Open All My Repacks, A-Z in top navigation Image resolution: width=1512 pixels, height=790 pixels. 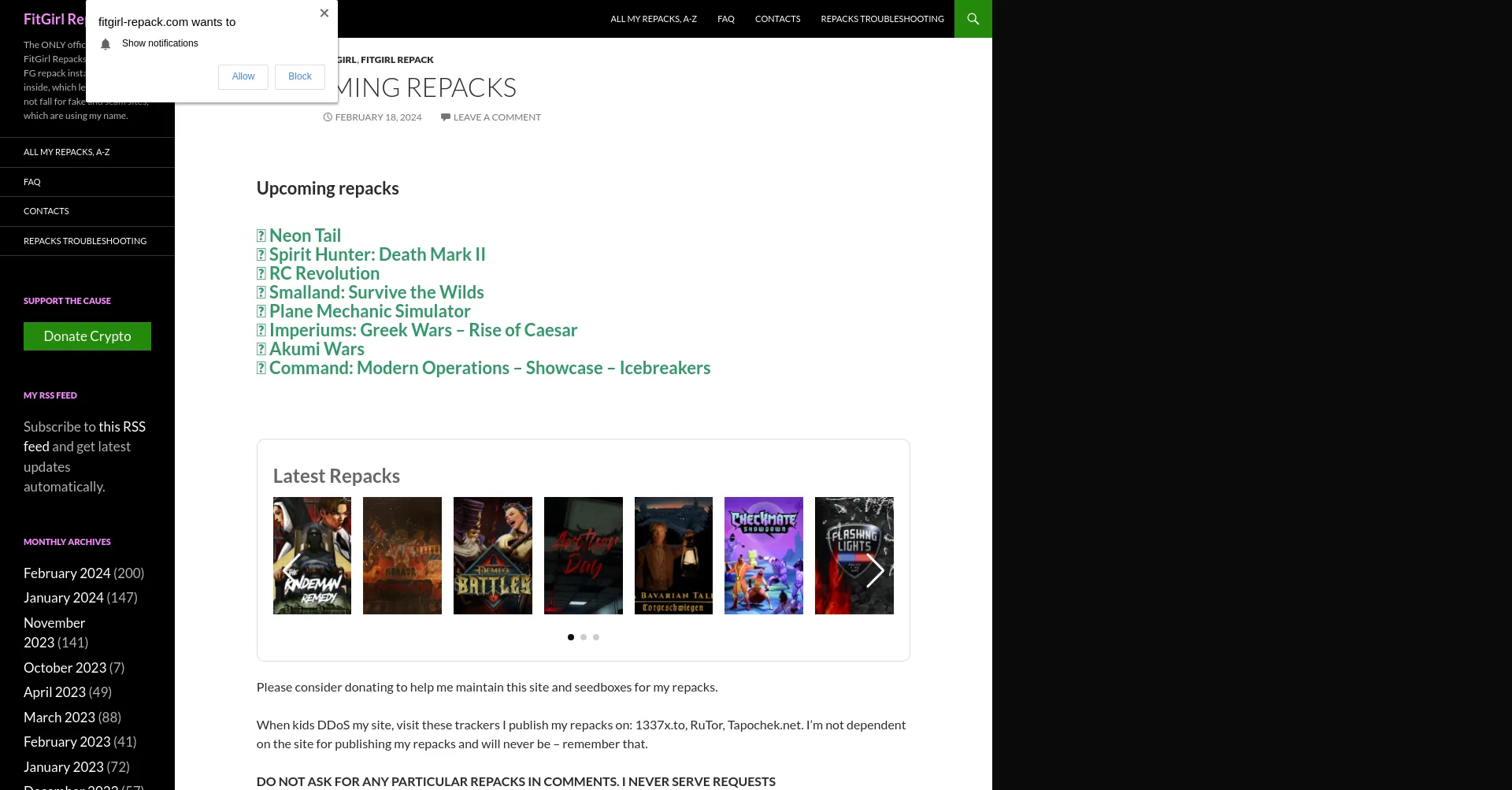654,19
